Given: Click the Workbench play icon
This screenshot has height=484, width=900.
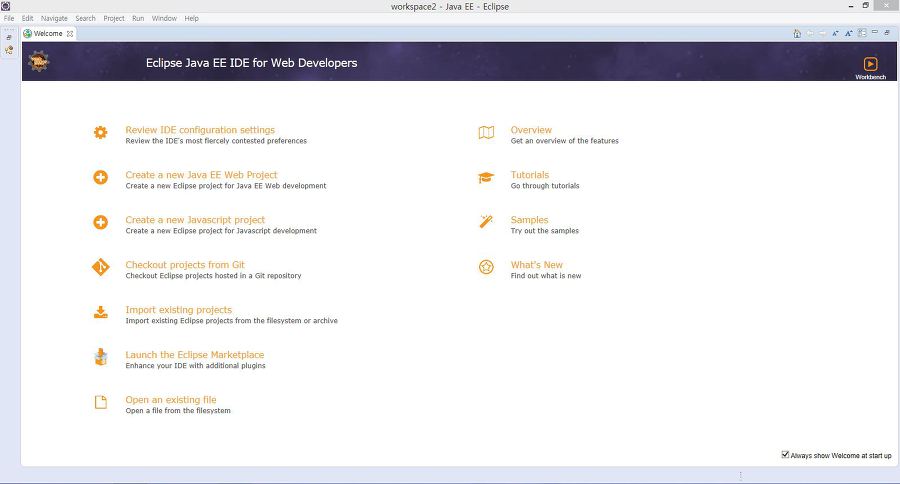Looking at the screenshot, I should [870, 64].
